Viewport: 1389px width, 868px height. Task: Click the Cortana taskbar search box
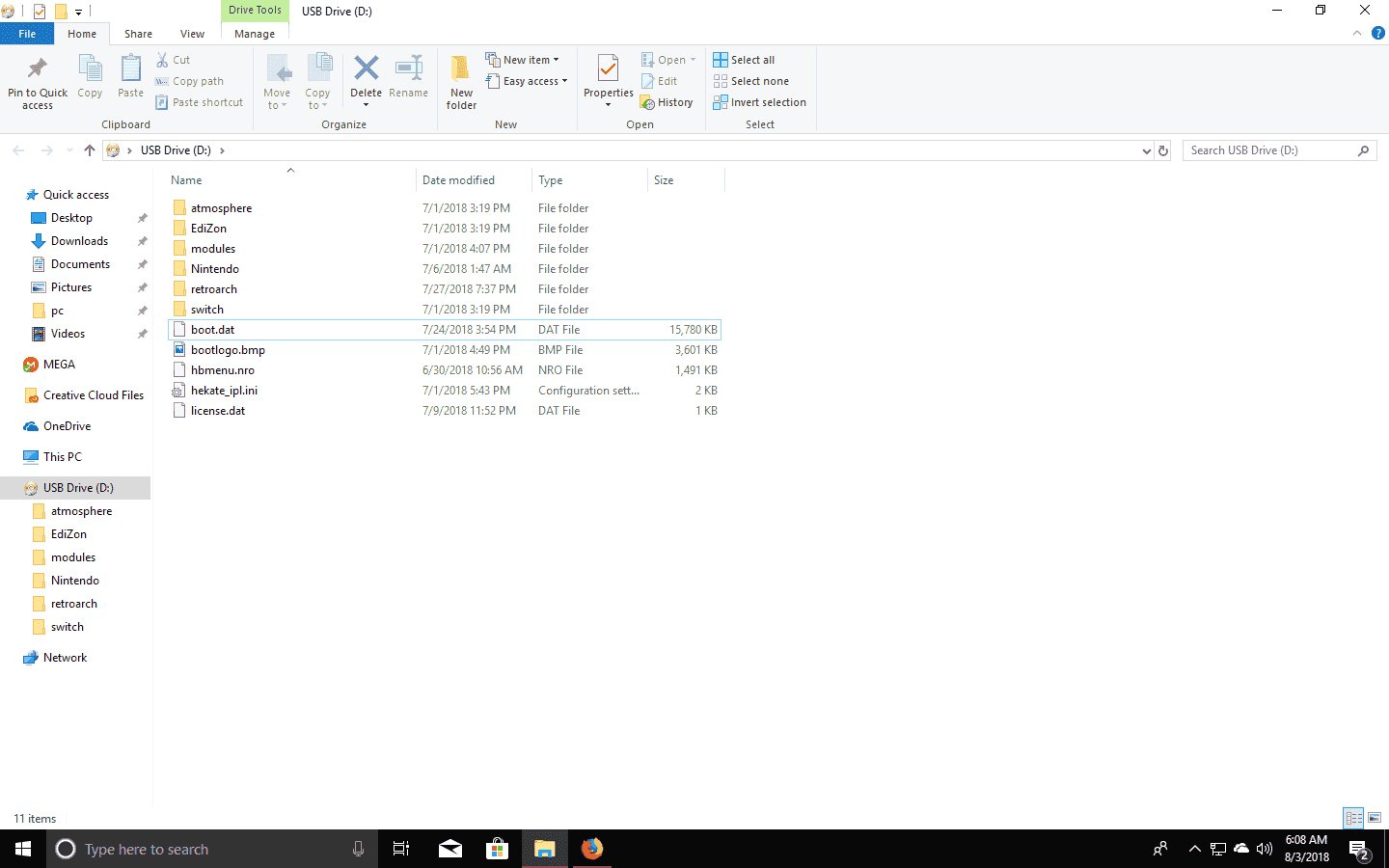coord(212,849)
